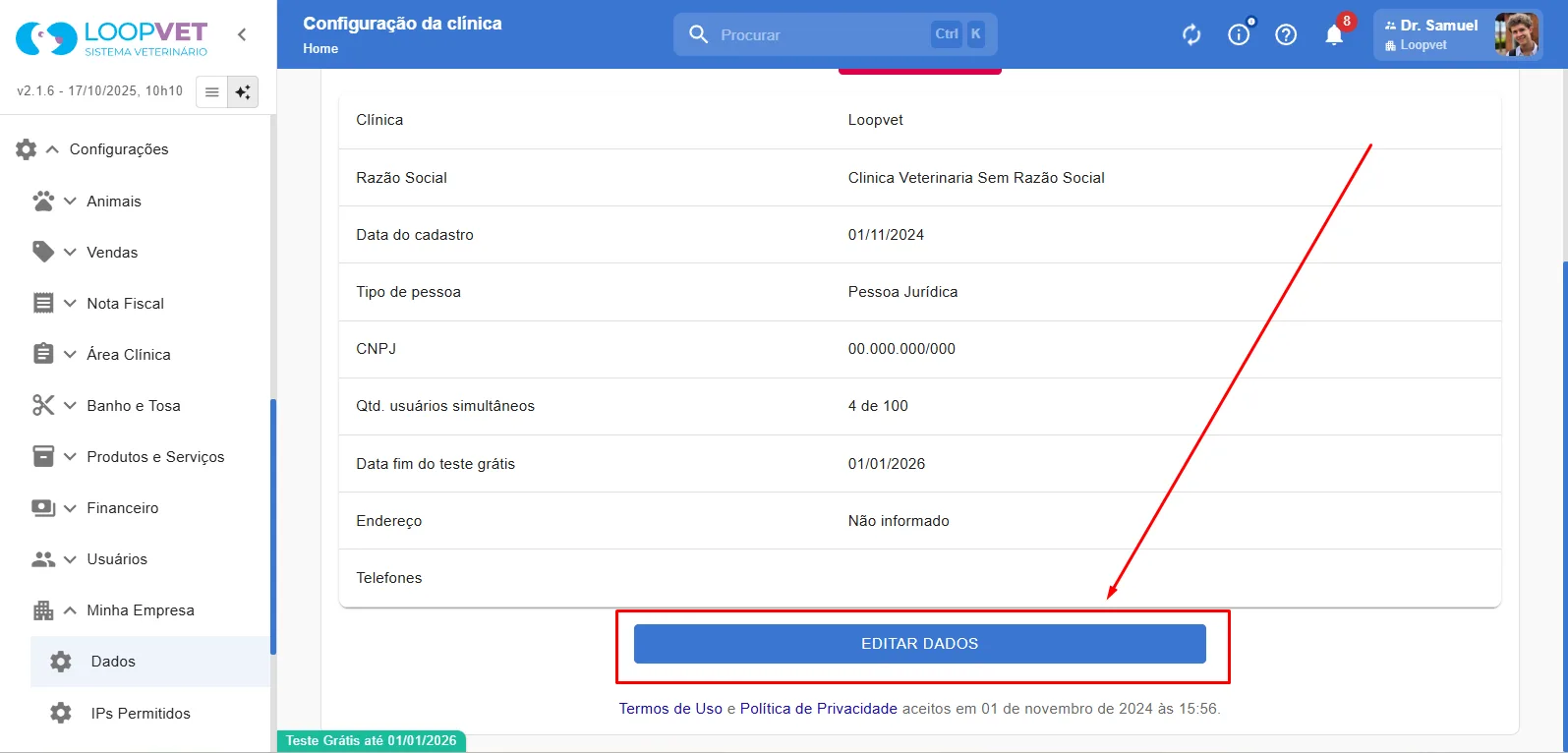The width and height of the screenshot is (1568, 753).
Task: Click the LoopVet logo
Action: 112,38
